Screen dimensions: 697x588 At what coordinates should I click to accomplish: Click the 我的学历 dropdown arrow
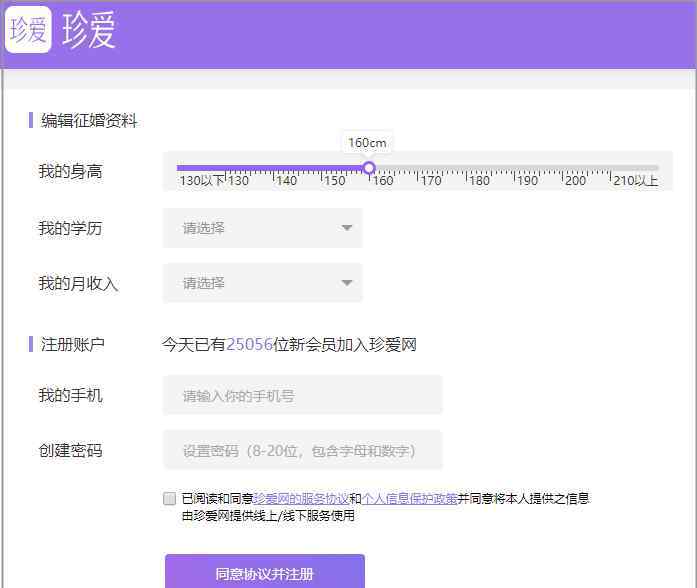pos(347,228)
